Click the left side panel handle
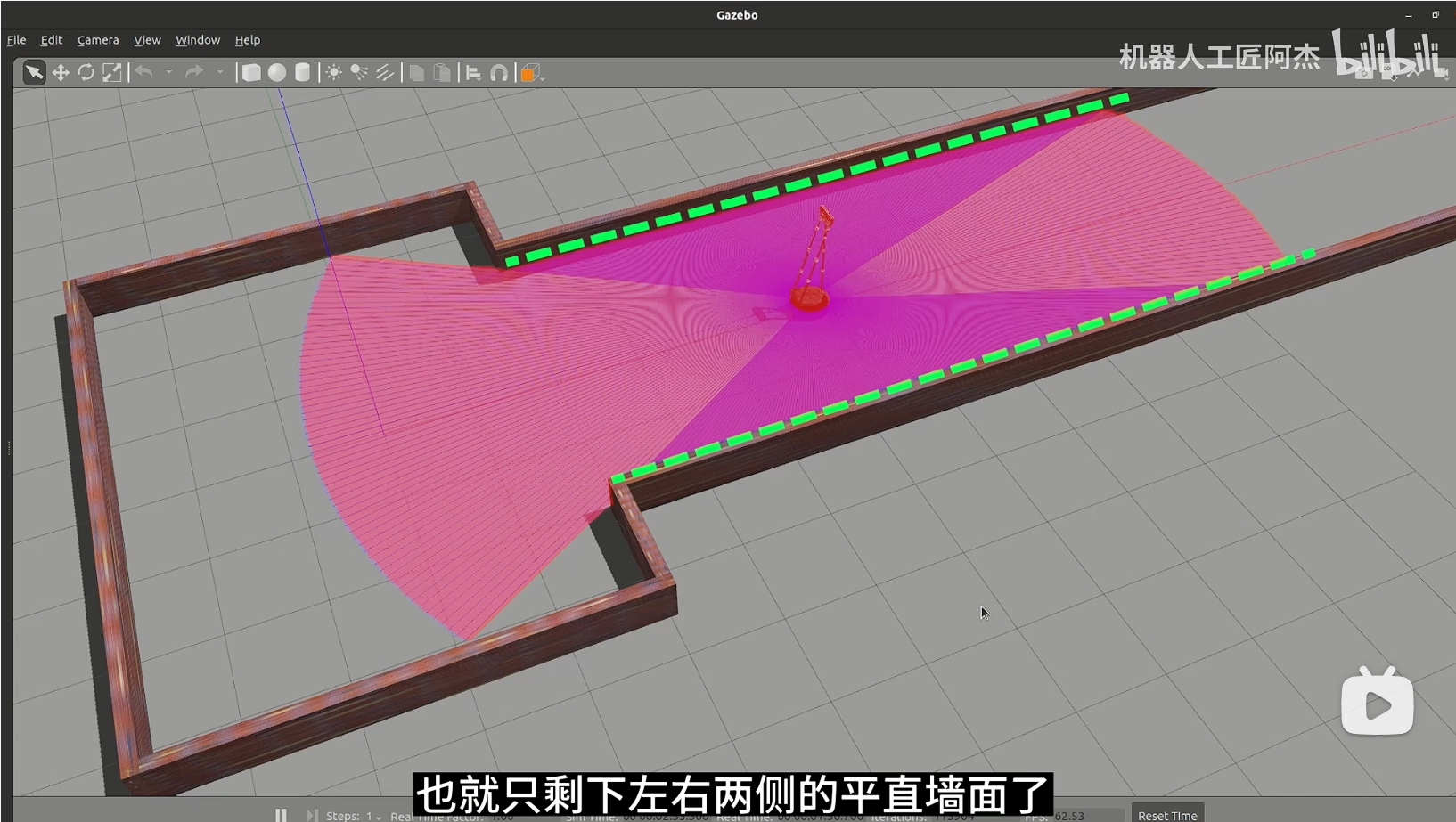 [x=8, y=448]
